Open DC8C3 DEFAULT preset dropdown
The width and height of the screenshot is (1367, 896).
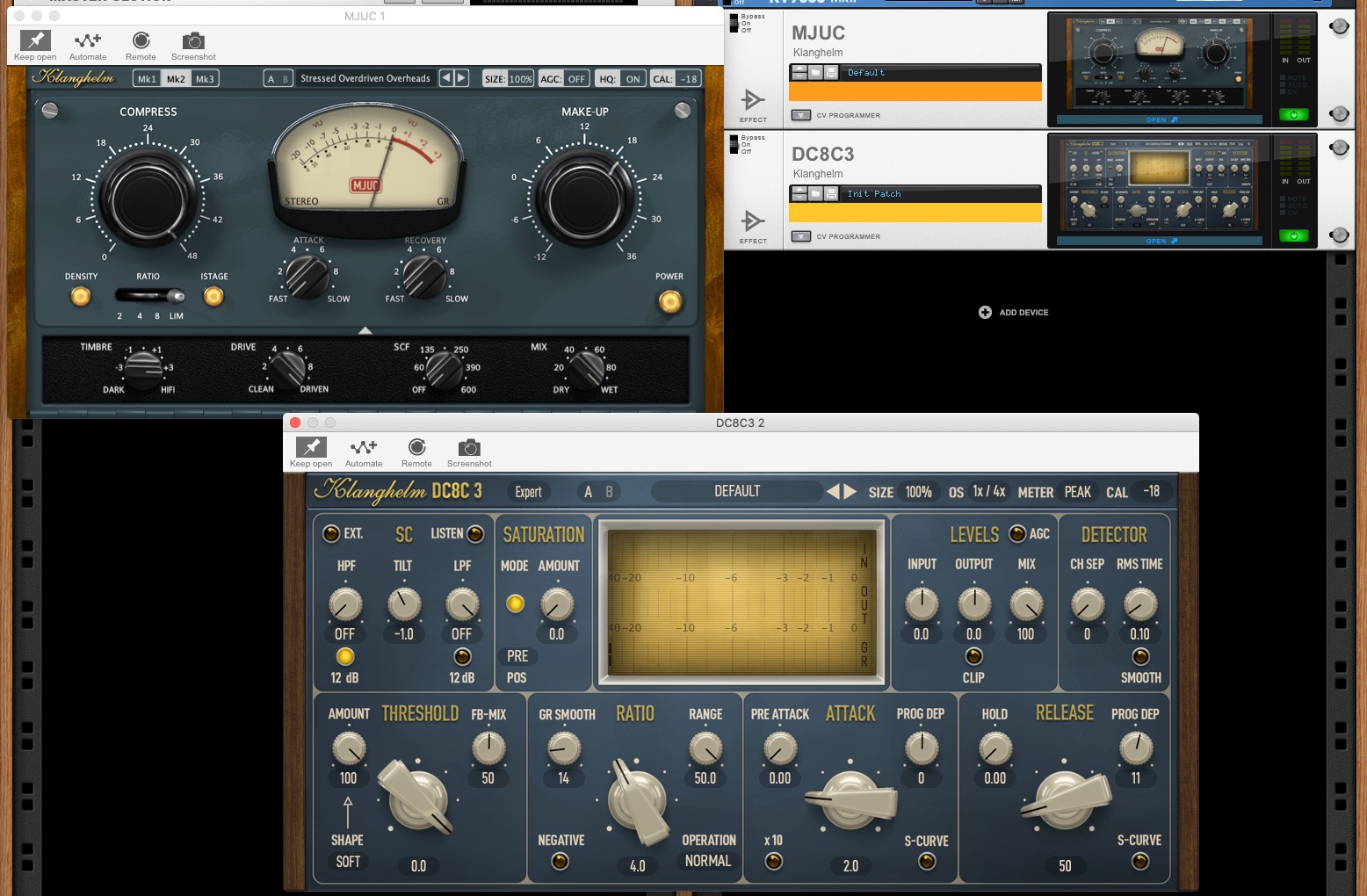(x=736, y=491)
